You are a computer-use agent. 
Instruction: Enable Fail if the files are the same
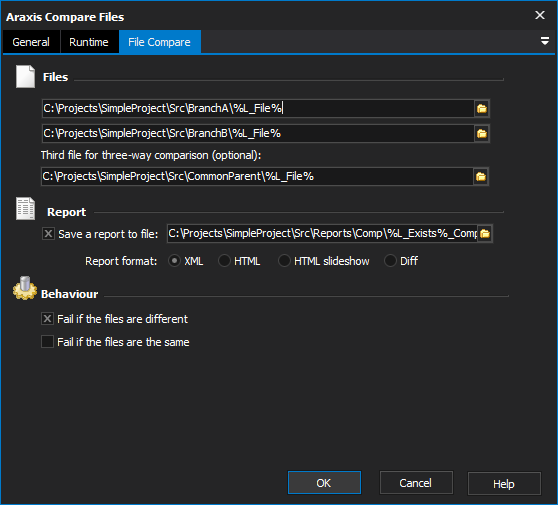pos(47,342)
